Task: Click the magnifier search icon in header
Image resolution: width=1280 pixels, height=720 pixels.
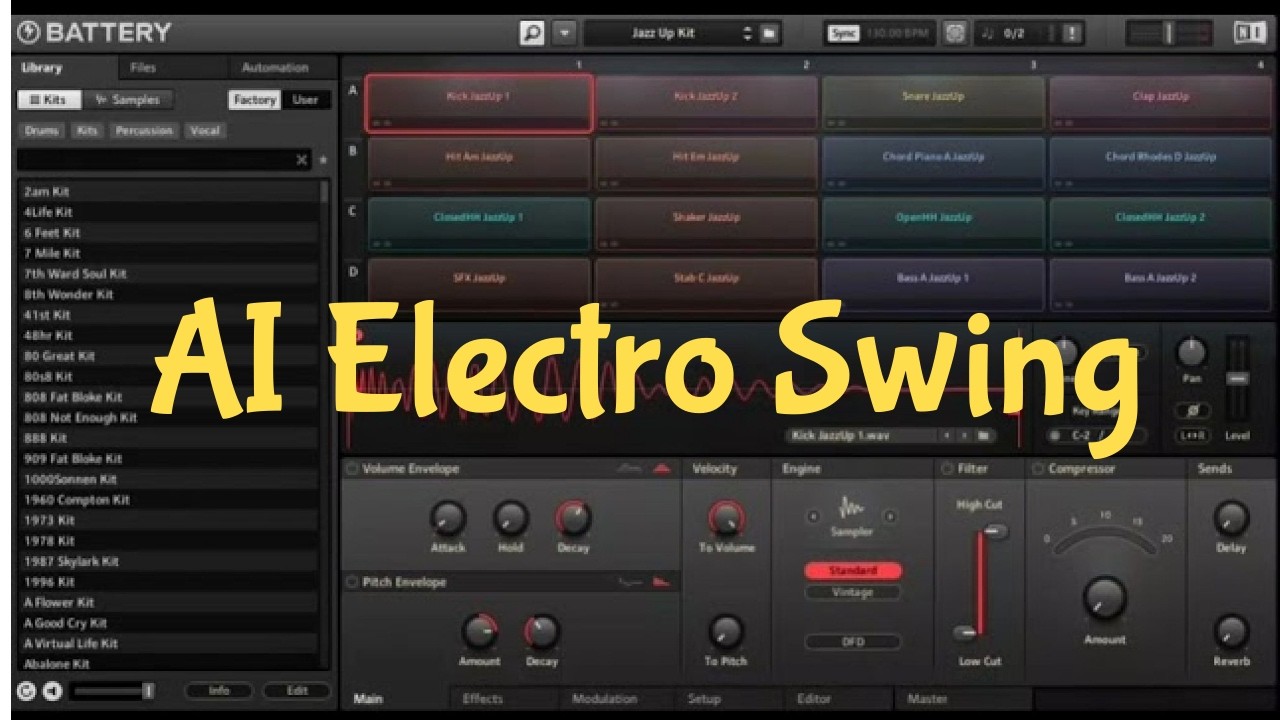Action: click(x=532, y=33)
